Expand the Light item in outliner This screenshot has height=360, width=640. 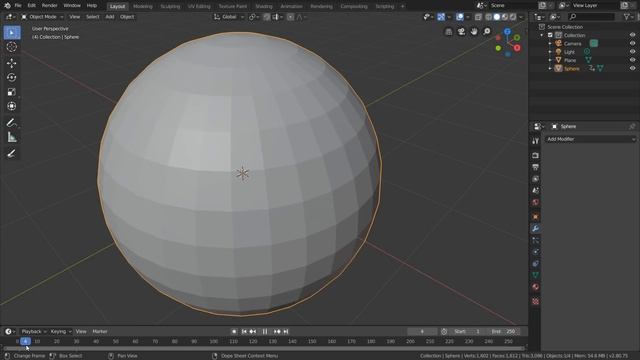click(550, 52)
